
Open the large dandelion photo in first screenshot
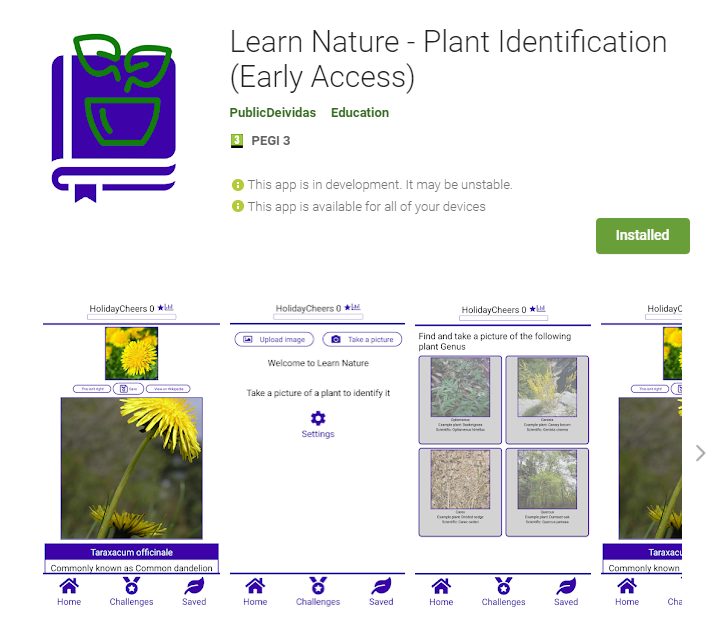tap(132, 468)
